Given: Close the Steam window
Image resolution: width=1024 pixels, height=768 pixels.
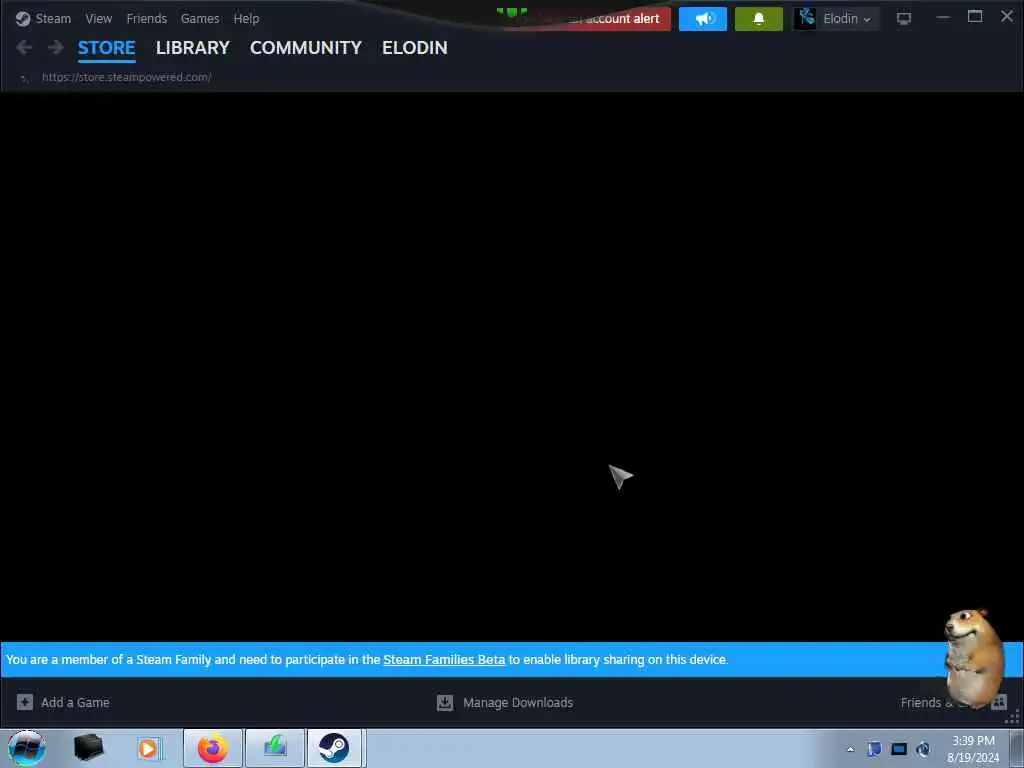Looking at the screenshot, I should coord(1007,16).
